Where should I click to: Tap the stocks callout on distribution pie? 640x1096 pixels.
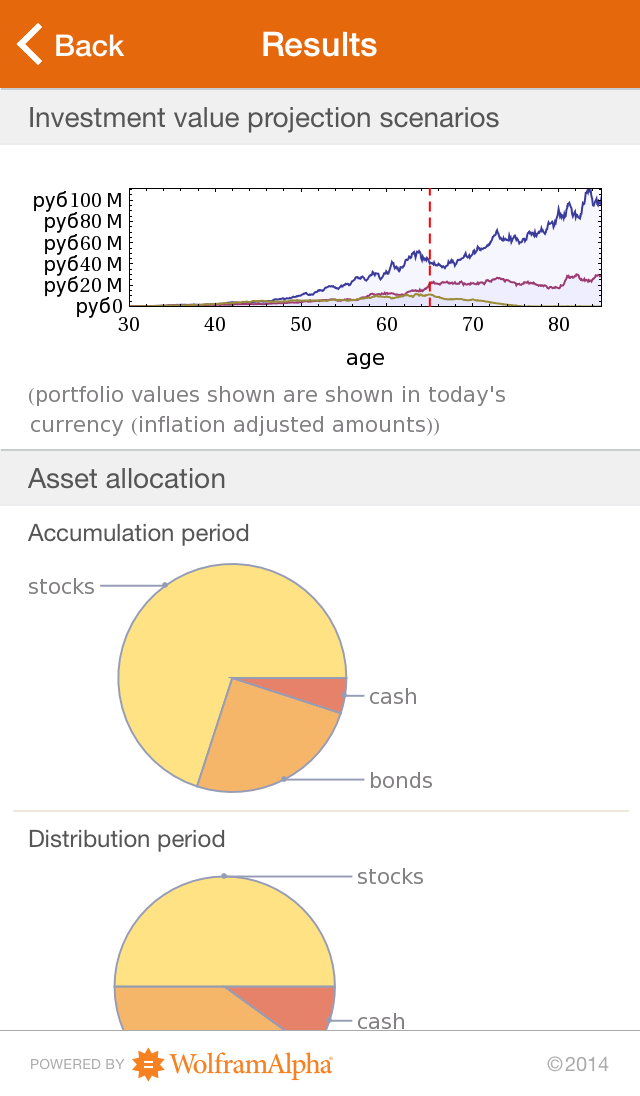[389, 876]
